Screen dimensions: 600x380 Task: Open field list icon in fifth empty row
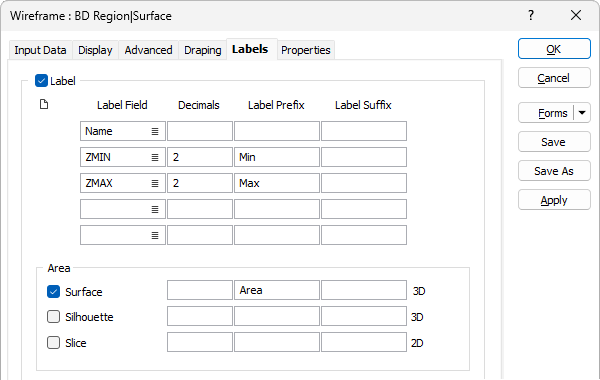click(155, 235)
